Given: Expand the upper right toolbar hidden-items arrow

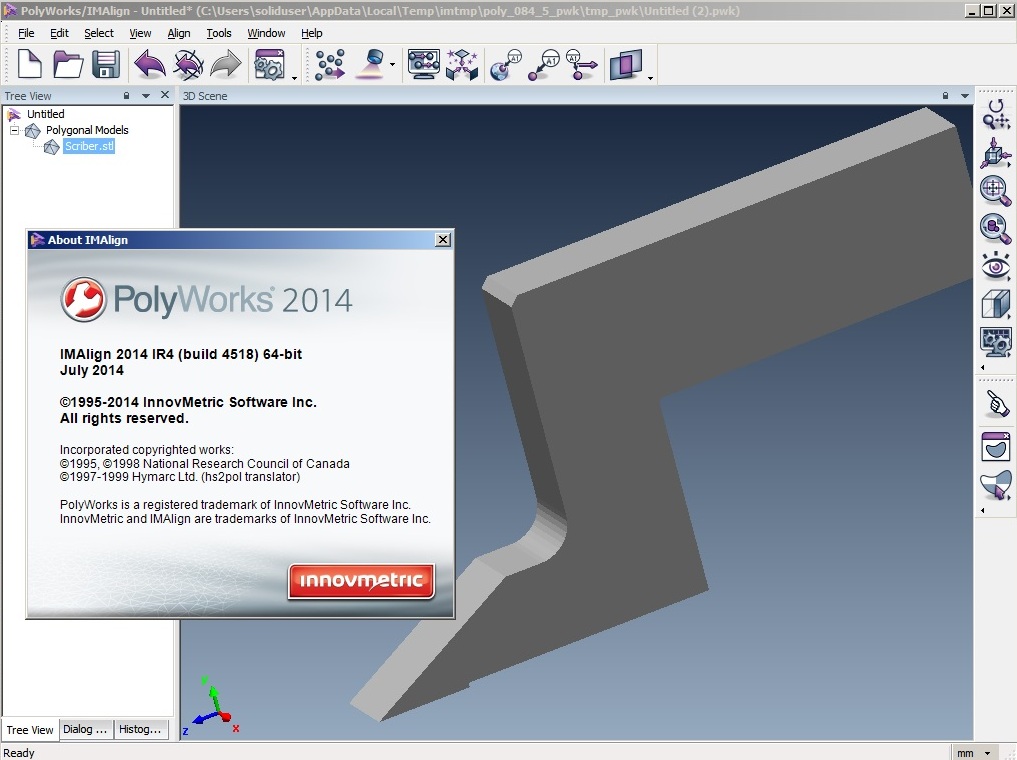Looking at the screenshot, I should coord(983,368).
